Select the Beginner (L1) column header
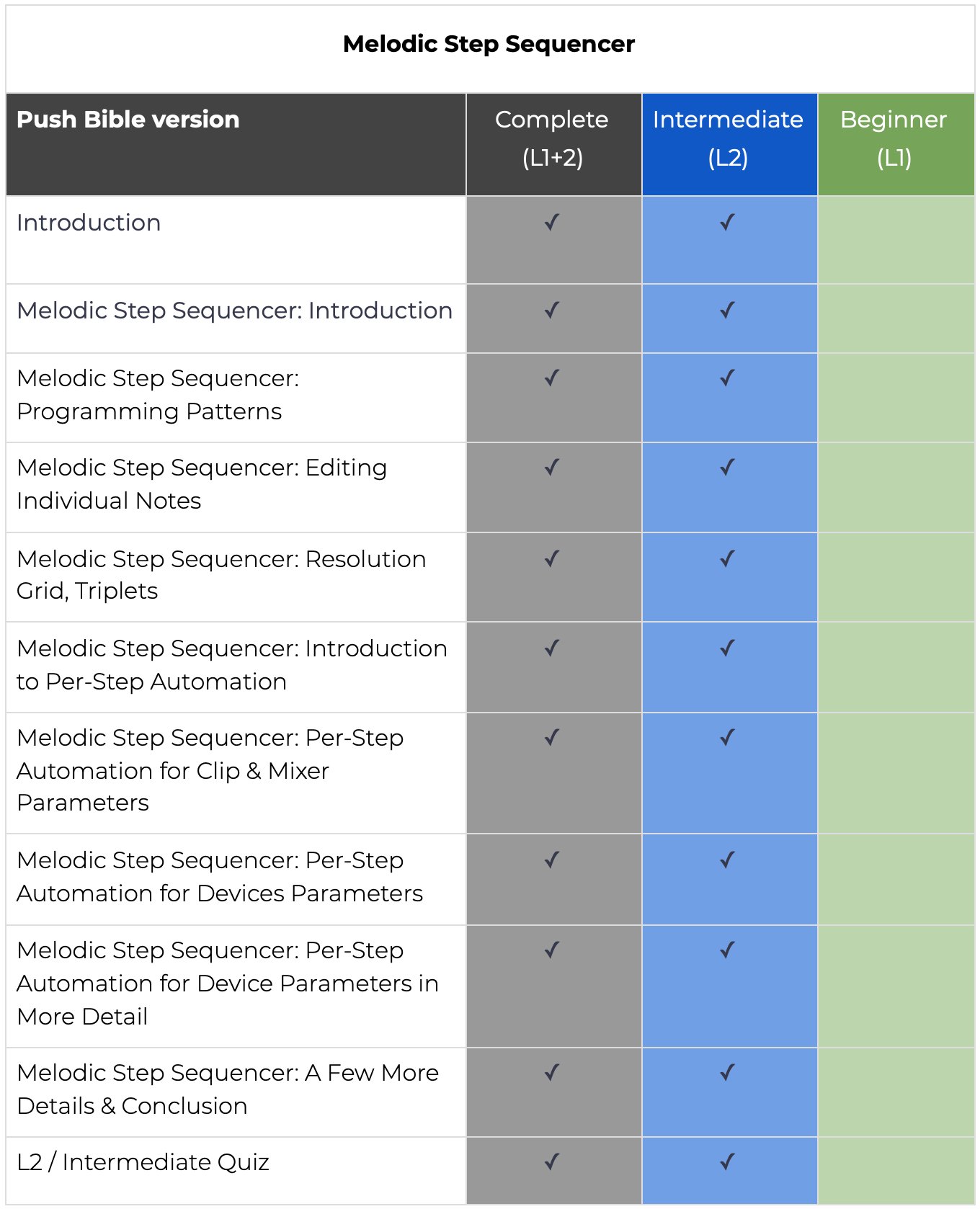This screenshot has height=1209, width=980. [x=894, y=138]
